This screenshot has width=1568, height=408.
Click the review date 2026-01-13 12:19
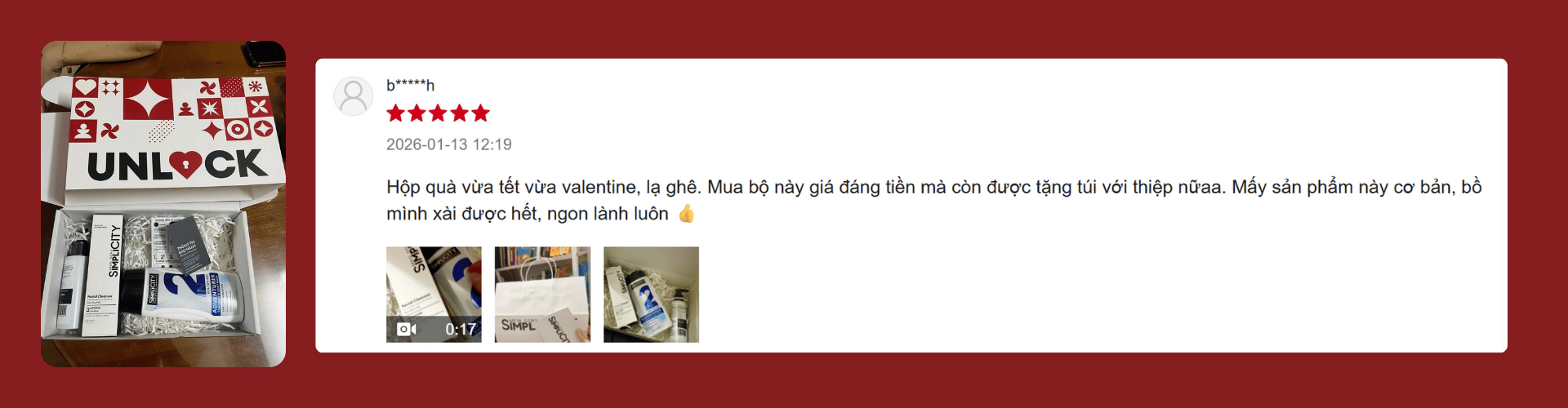[449, 144]
